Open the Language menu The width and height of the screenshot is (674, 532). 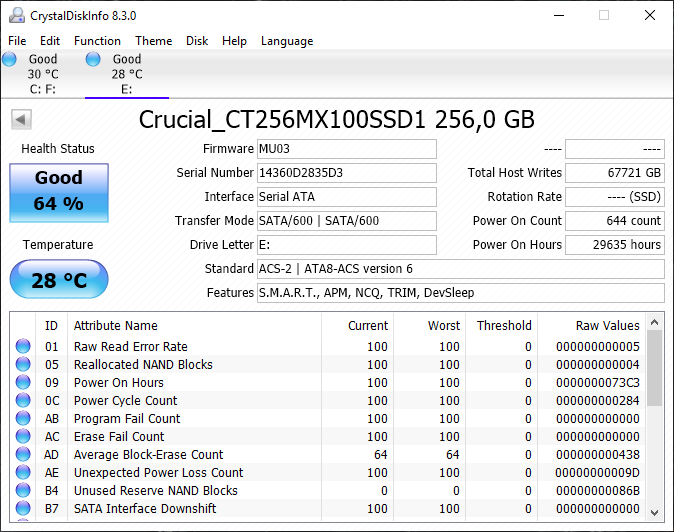coord(287,41)
